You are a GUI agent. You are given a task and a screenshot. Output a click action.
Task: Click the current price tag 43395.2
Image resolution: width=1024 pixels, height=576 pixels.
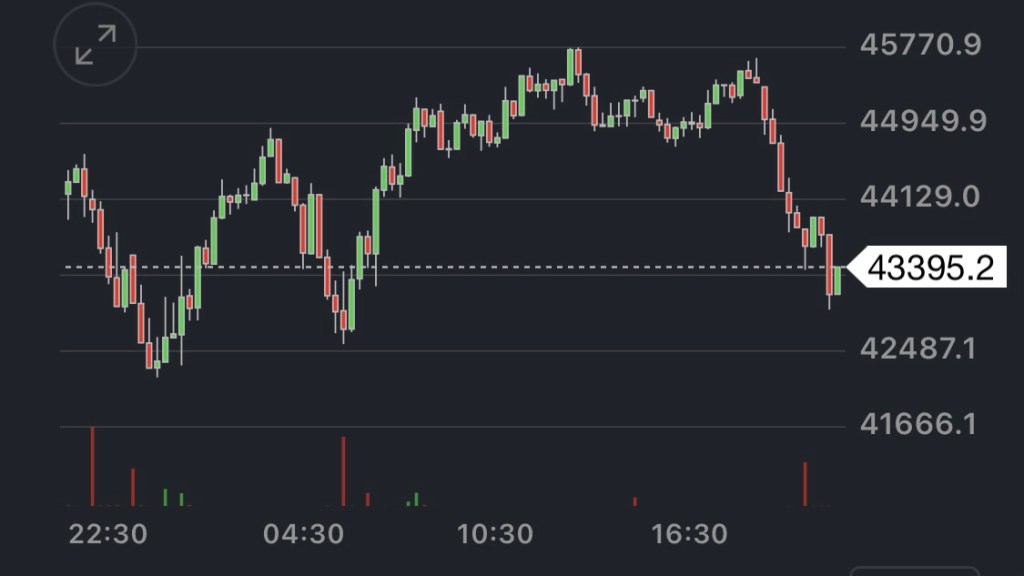pos(929,268)
